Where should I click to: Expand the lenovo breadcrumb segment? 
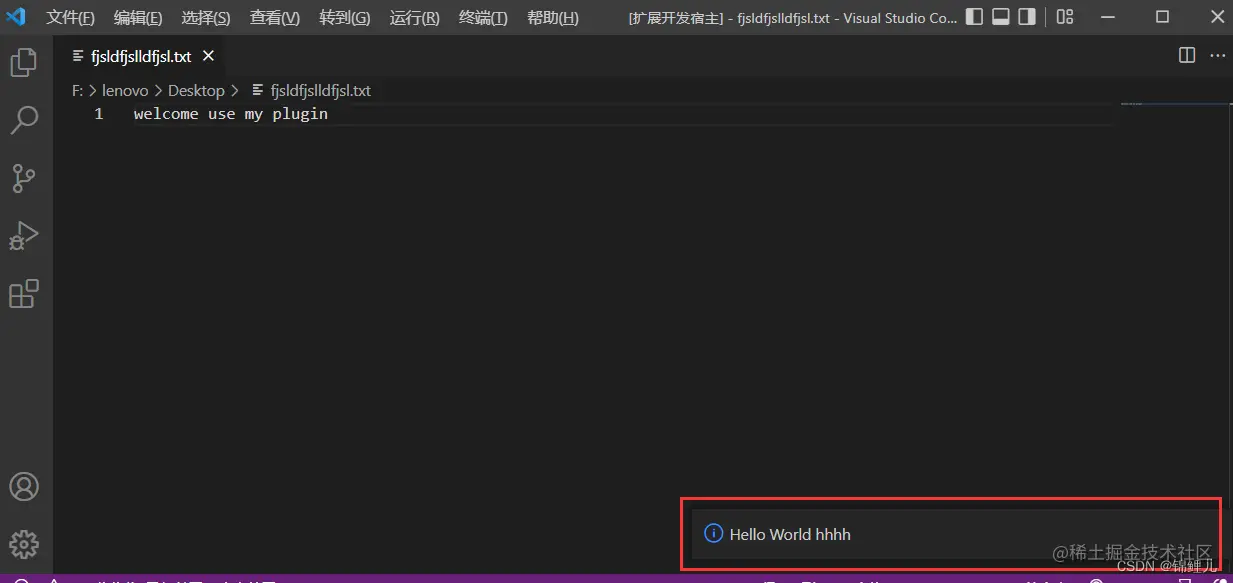(125, 90)
